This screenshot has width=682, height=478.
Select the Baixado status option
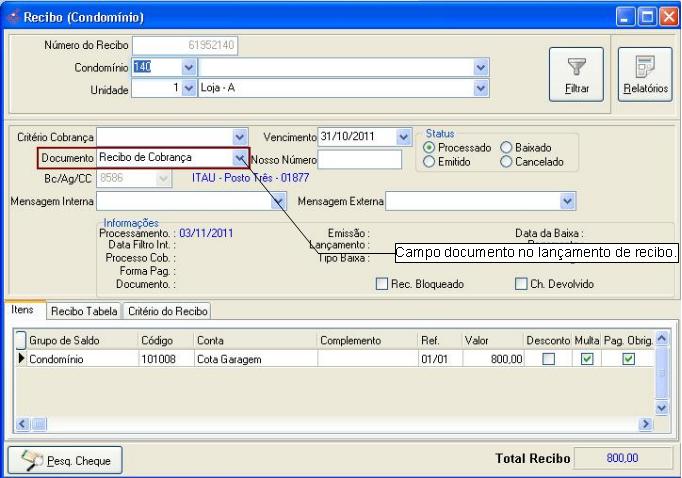pos(506,147)
